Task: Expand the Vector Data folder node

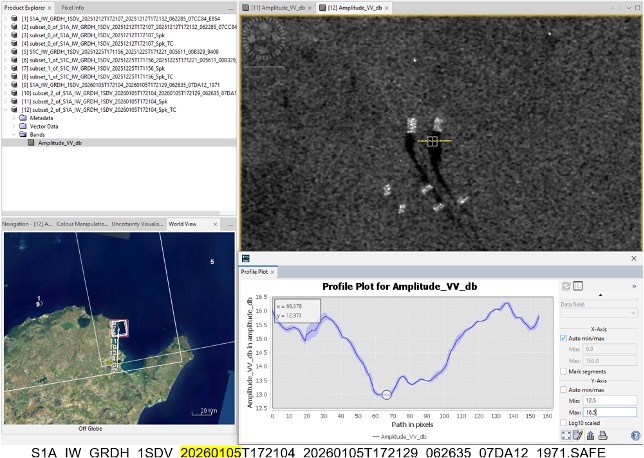Action: (14, 126)
